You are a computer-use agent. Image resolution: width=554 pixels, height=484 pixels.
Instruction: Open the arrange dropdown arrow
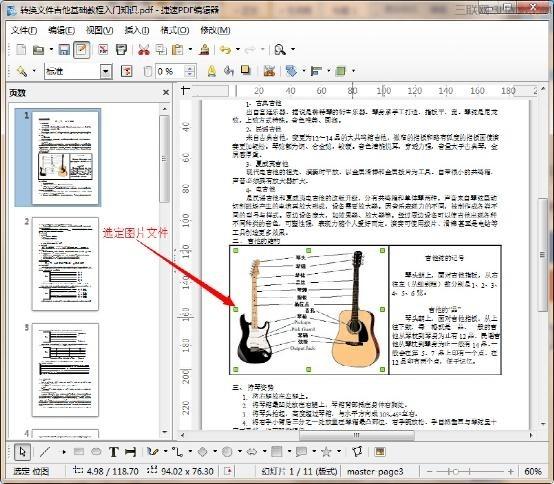pyautogui.click(x=353, y=71)
